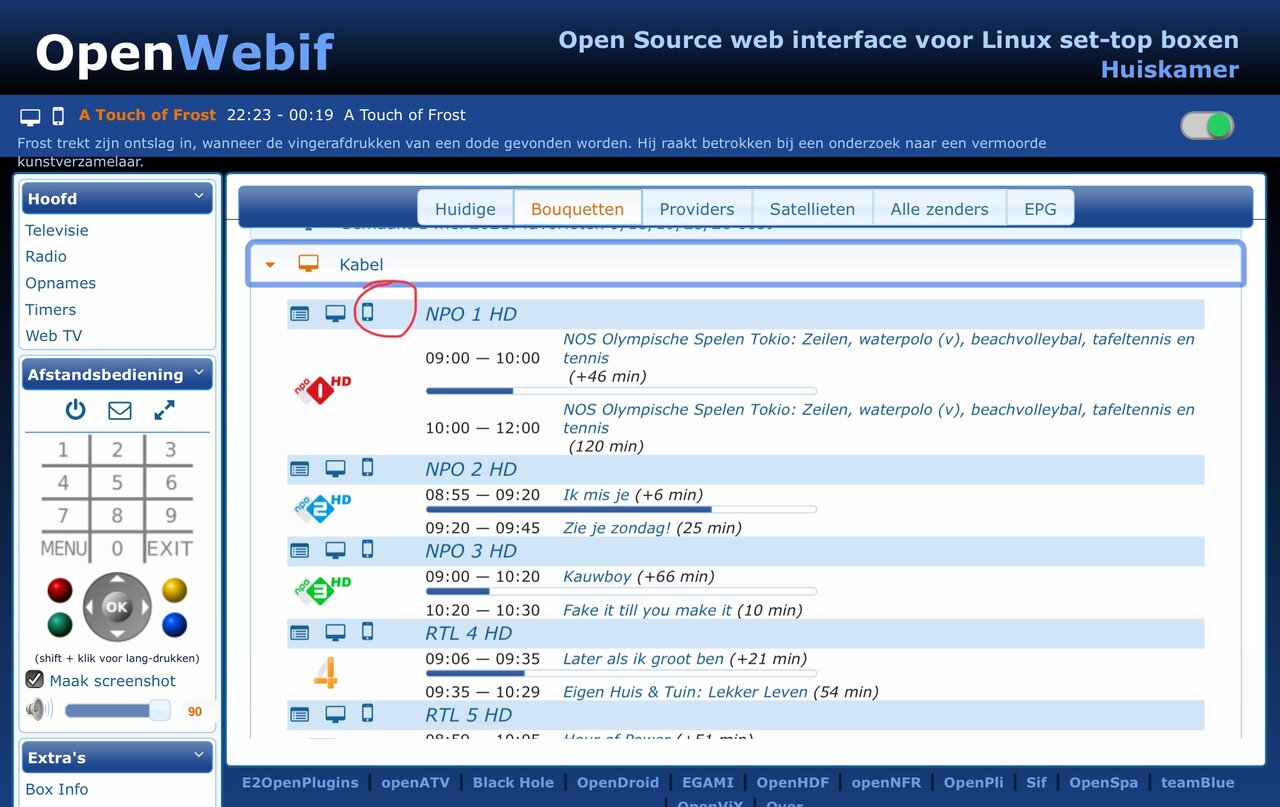
Task: Click the Timers link in the sidebar
Action: pyautogui.click(x=51, y=310)
